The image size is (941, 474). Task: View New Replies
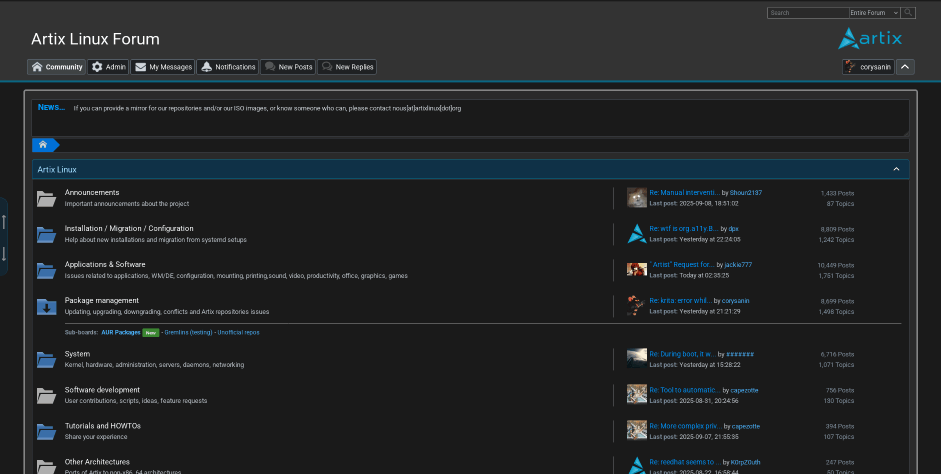(x=347, y=67)
